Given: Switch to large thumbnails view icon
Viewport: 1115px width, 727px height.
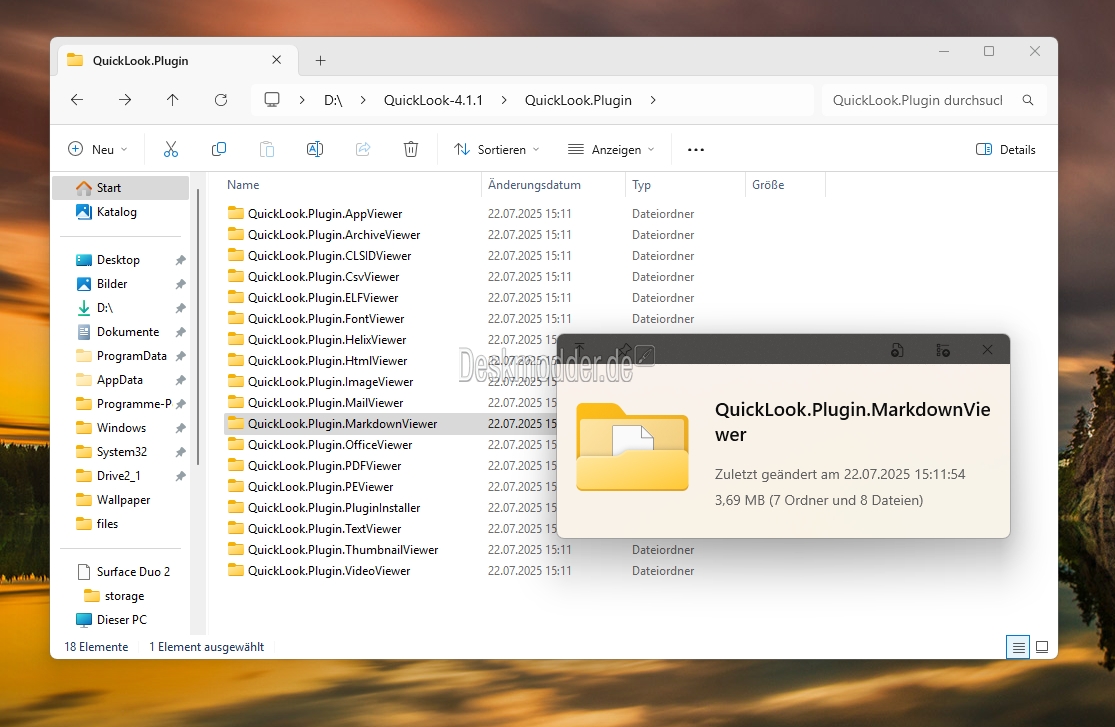Looking at the screenshot, I should tap(1042, 647).
